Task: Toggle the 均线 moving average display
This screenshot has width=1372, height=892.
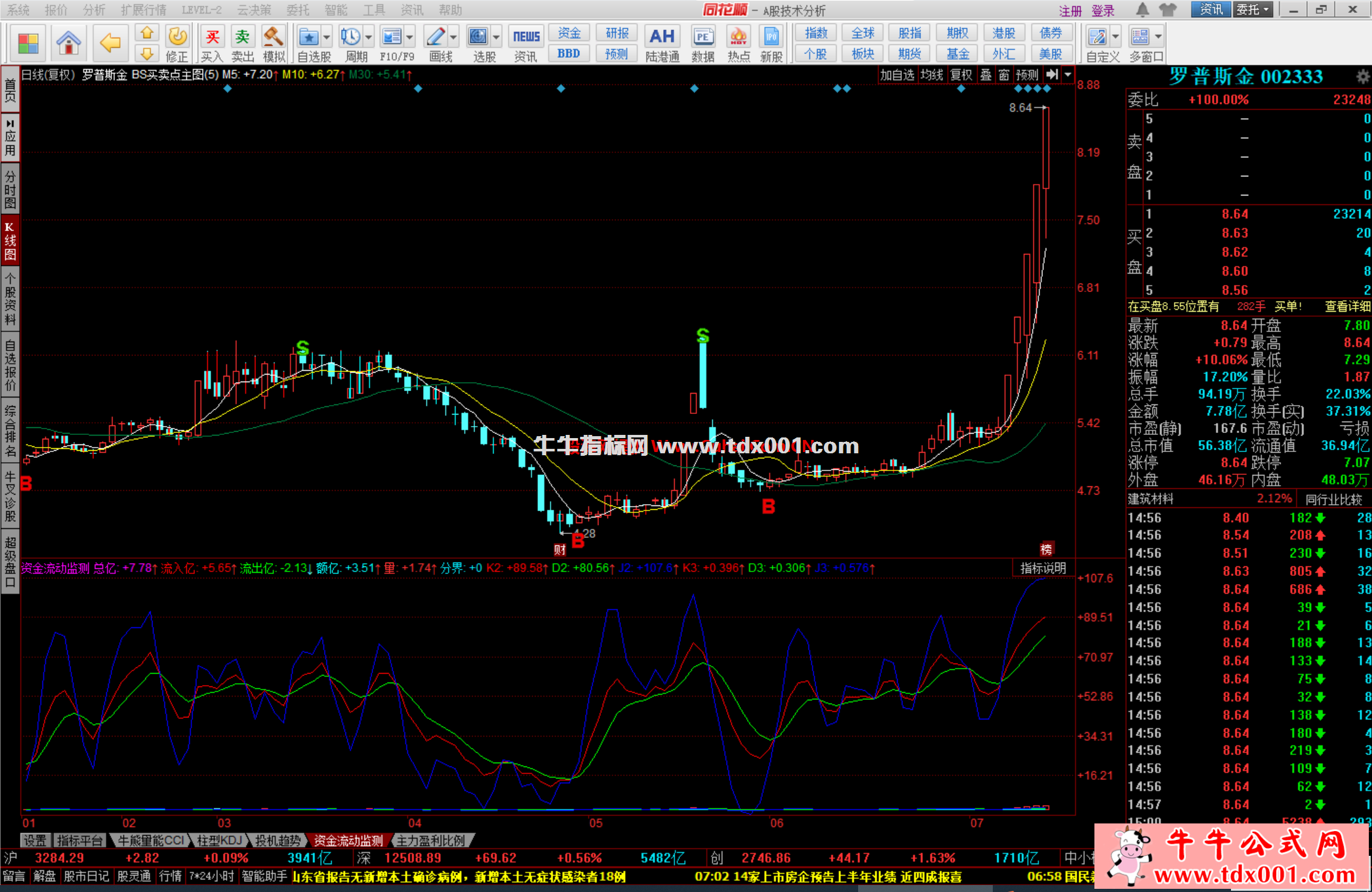Action: click(x=932, y=75)
